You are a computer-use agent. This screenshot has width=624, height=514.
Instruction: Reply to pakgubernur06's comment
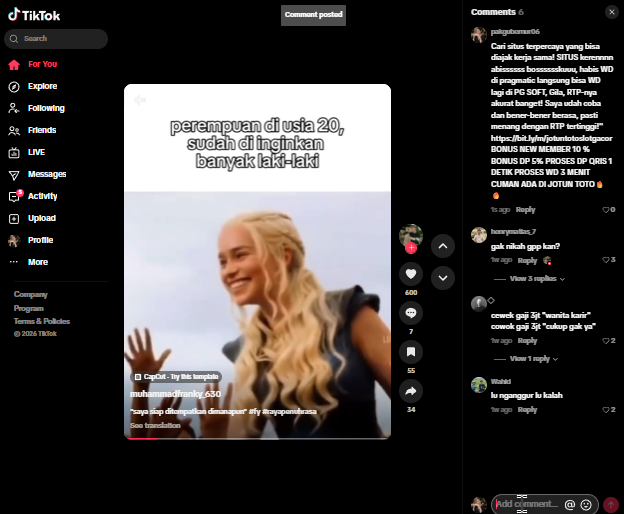coord(525,209)
